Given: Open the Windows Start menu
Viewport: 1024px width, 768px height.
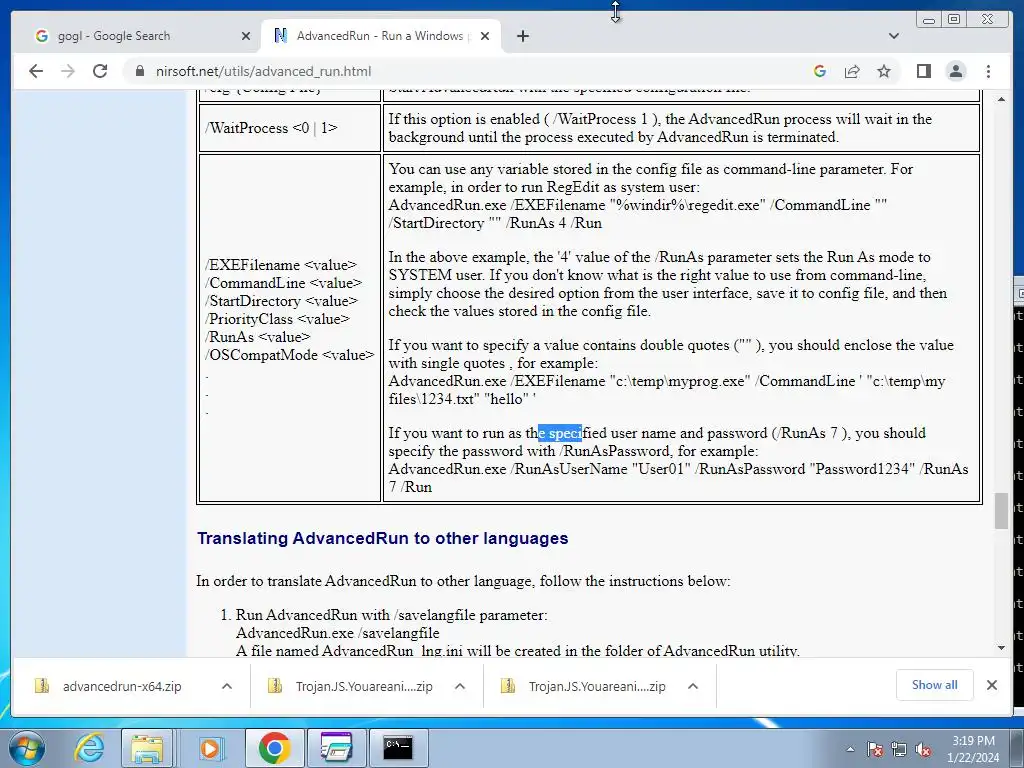Looking at the screenshot, I should 26,748.
